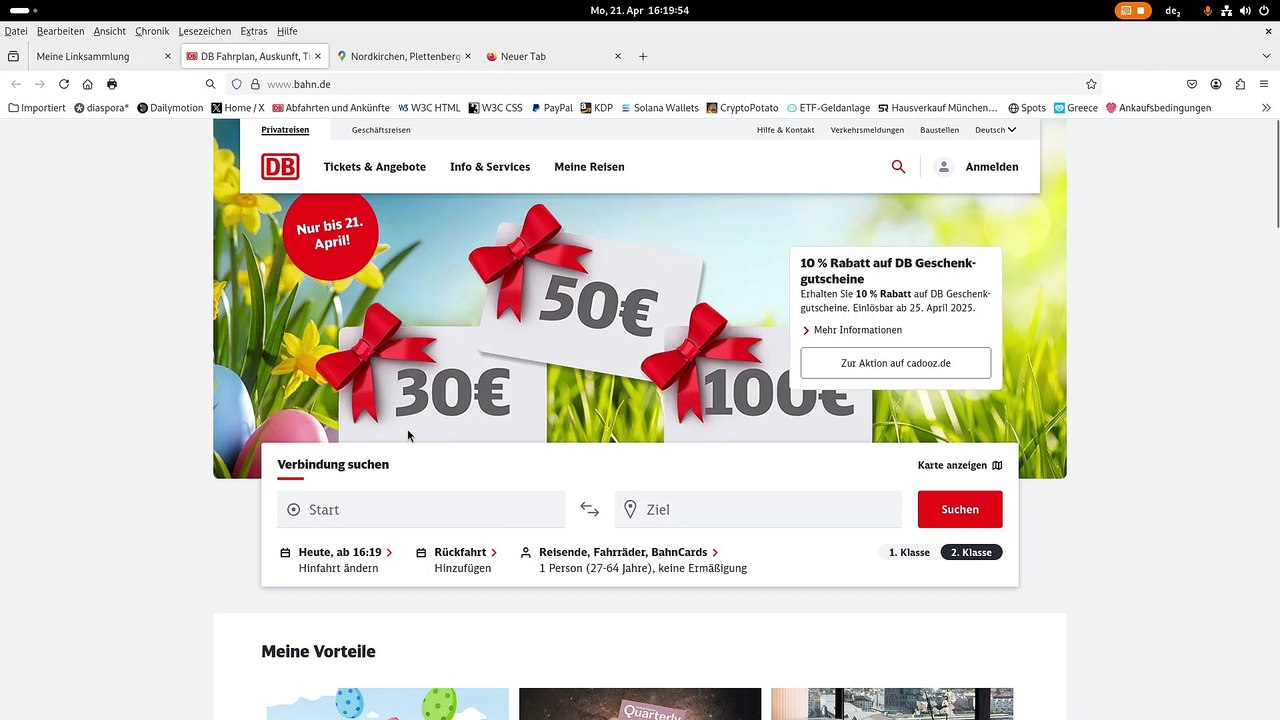Select the Privatreisen link
1280x720 pixels.
[x=285, y=130]
